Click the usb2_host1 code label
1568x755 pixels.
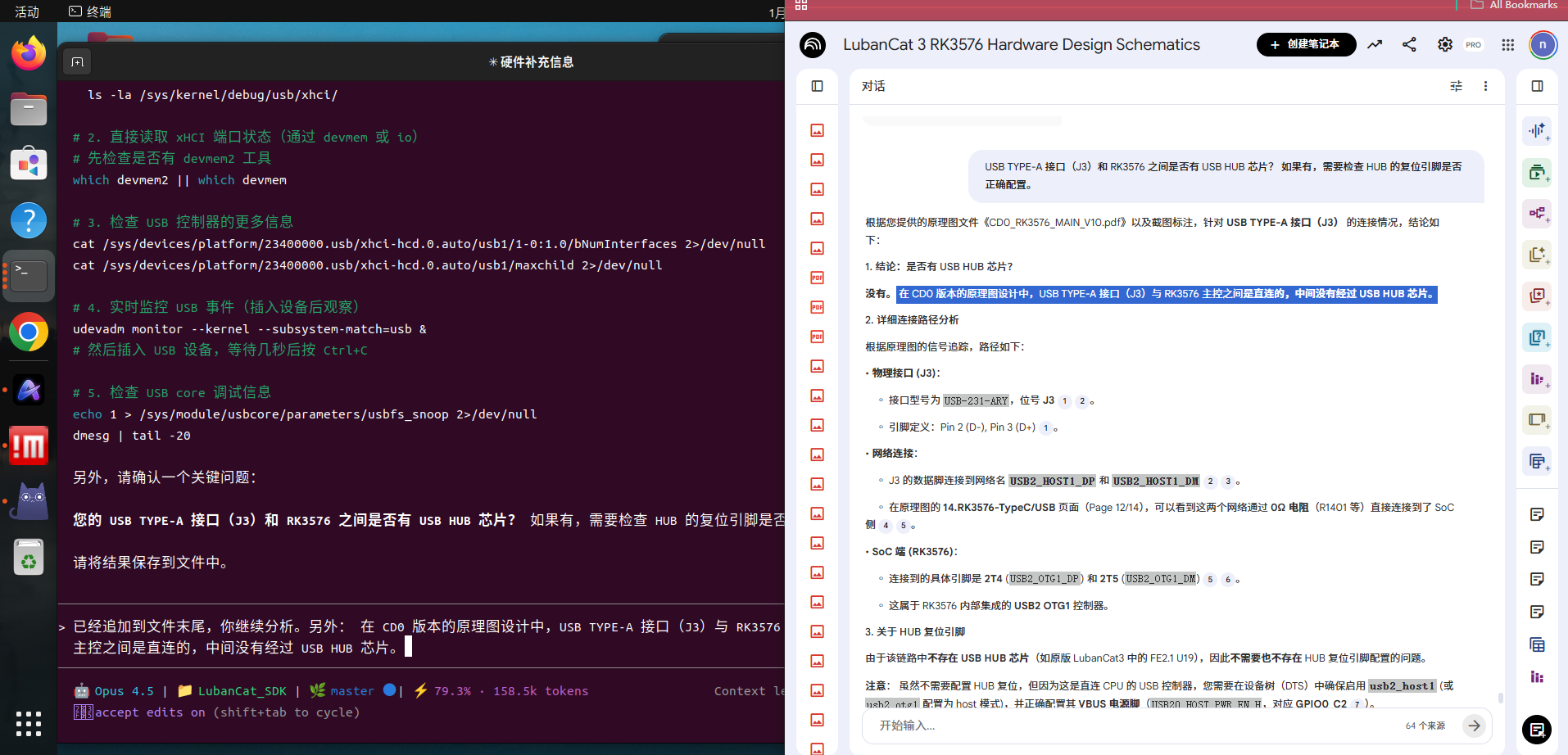(x=1402, y=686)
